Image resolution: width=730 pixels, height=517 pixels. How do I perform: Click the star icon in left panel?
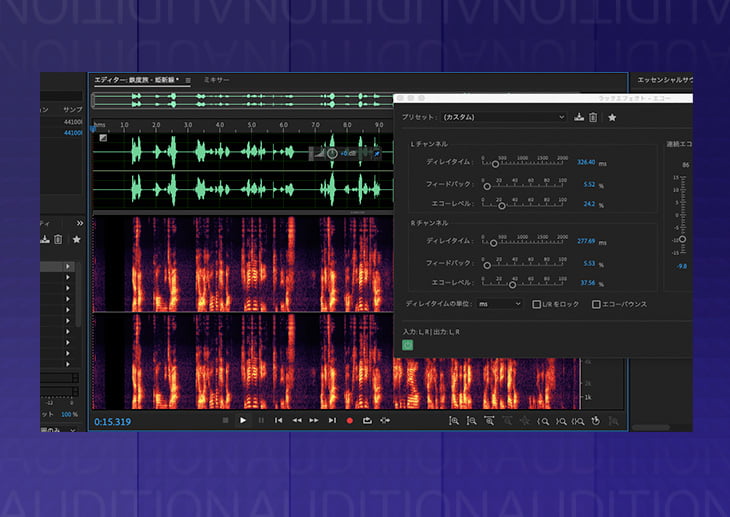[x=76, y=240]
